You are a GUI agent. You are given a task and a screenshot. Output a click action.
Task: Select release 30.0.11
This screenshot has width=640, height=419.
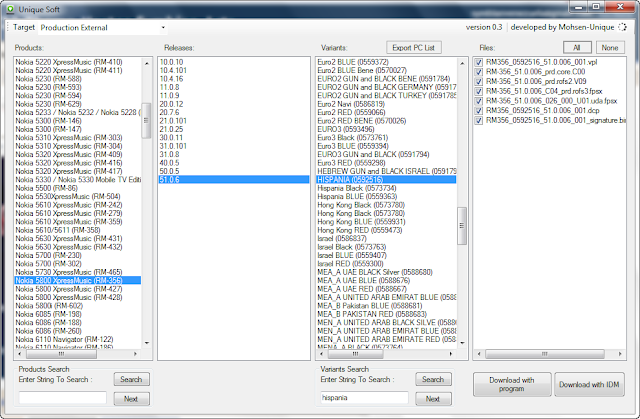(171, 137)
